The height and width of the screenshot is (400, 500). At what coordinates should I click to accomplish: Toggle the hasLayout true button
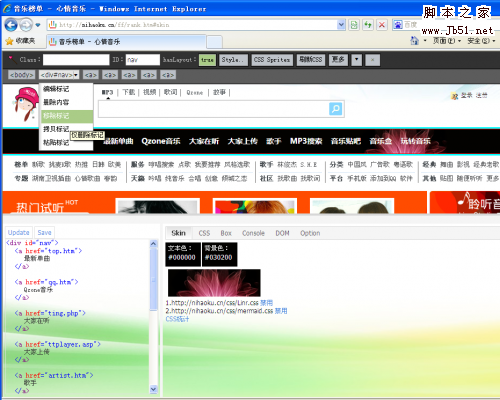coord(207,60)
